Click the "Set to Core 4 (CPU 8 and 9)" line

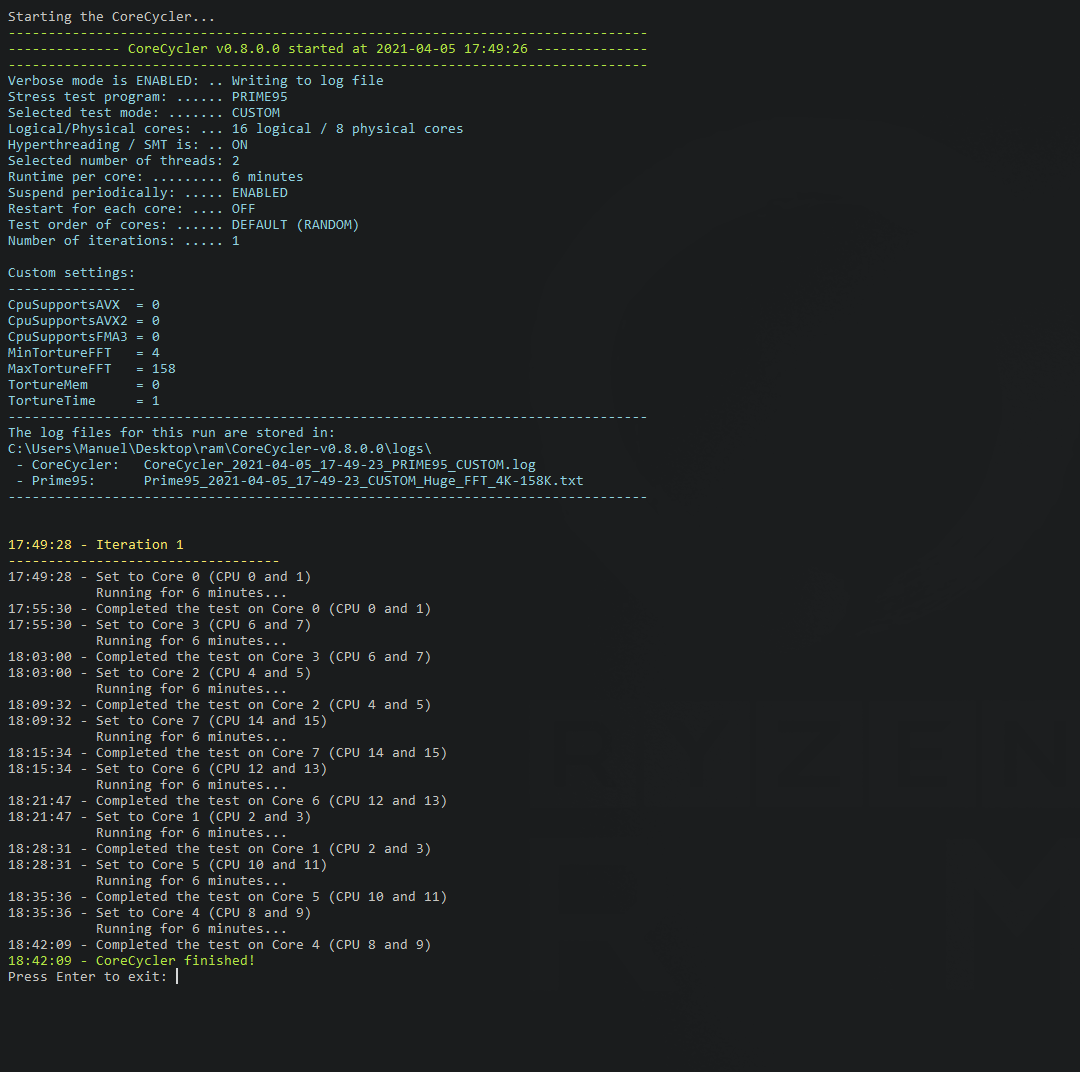[159, 913]
